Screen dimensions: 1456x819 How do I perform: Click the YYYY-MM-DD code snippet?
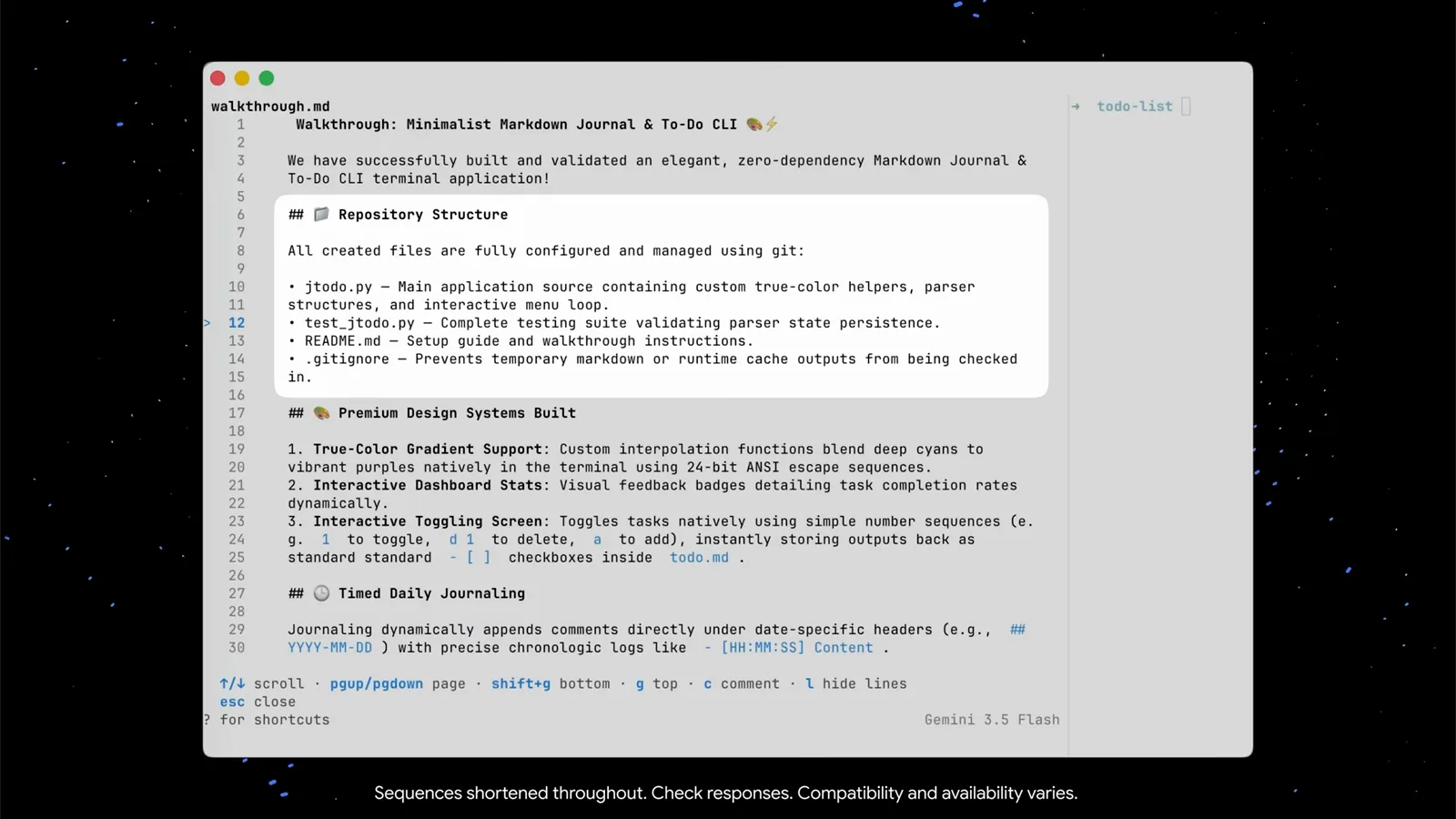click(x=330, y=648)
